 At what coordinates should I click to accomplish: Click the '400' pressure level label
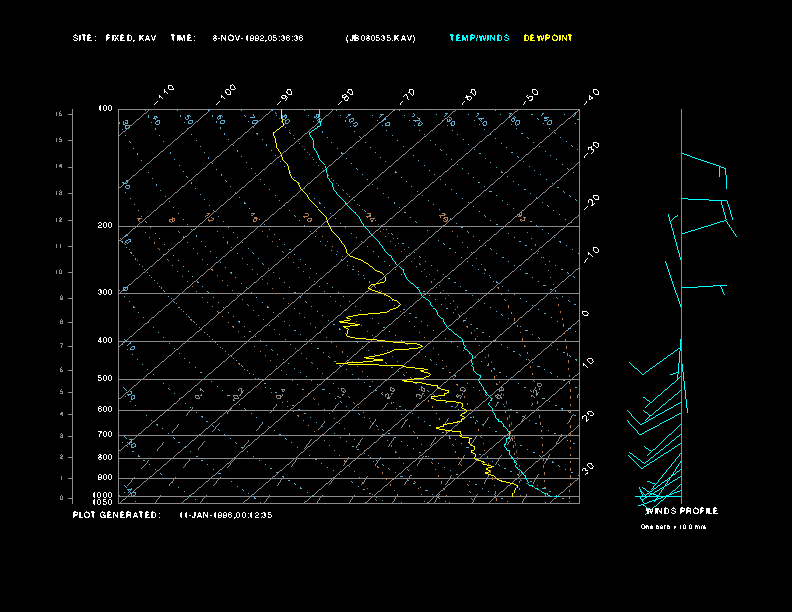click(105, 341)
